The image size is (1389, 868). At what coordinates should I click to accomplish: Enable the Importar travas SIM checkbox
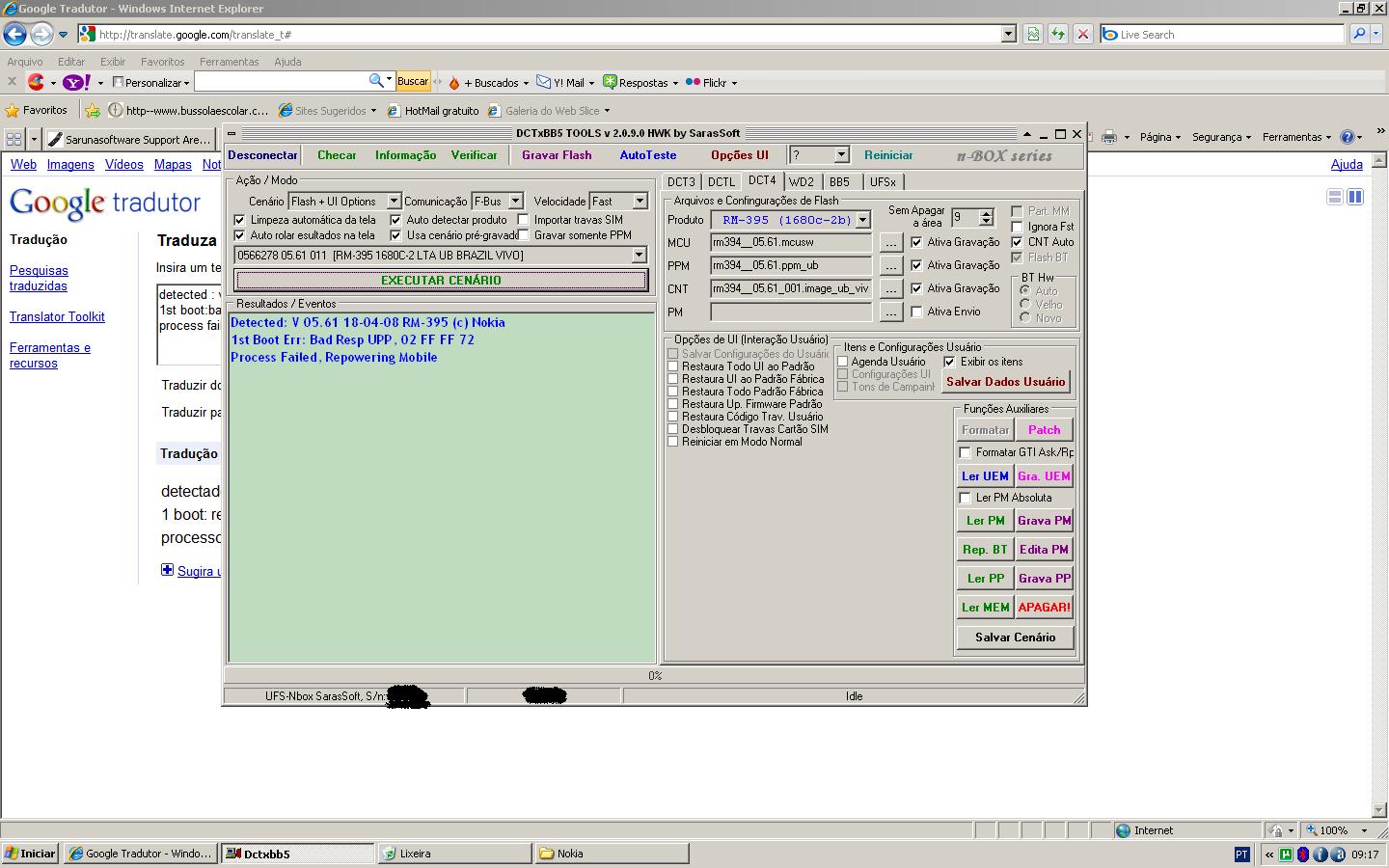tap(524, 220)
